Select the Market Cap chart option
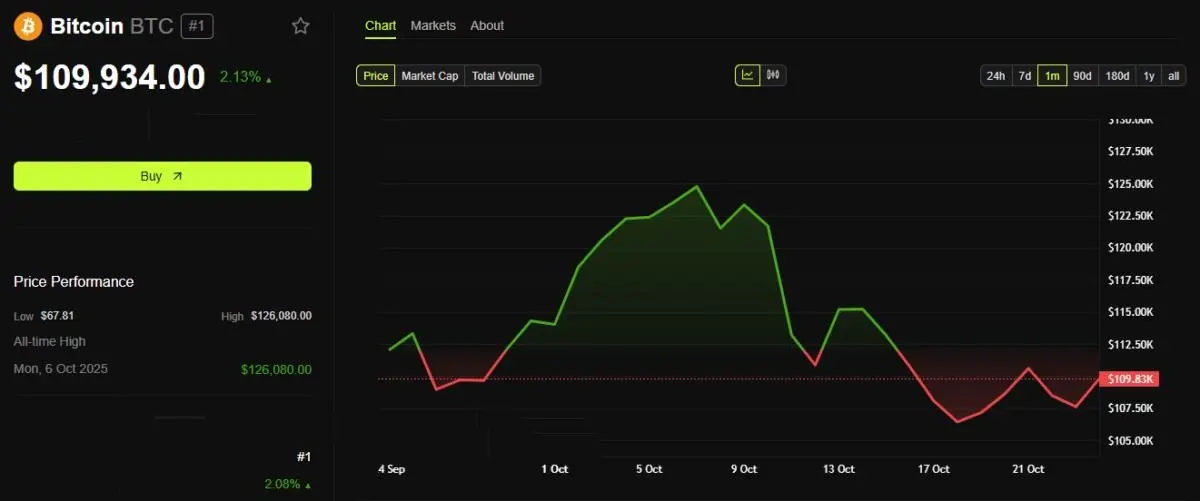Screen dimensions: 1200x501 click(430, 75)
